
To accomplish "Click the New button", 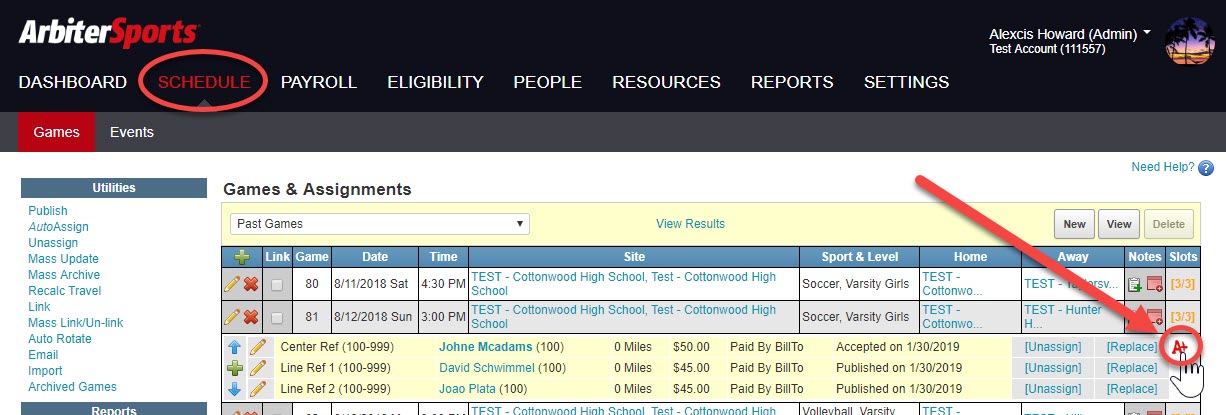I will pos(1074,224).
